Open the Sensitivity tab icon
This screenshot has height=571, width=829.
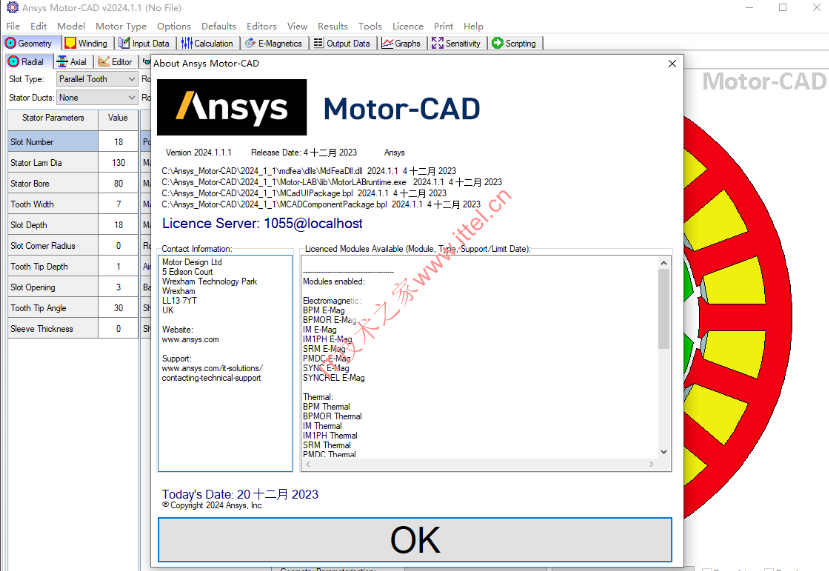437,43
